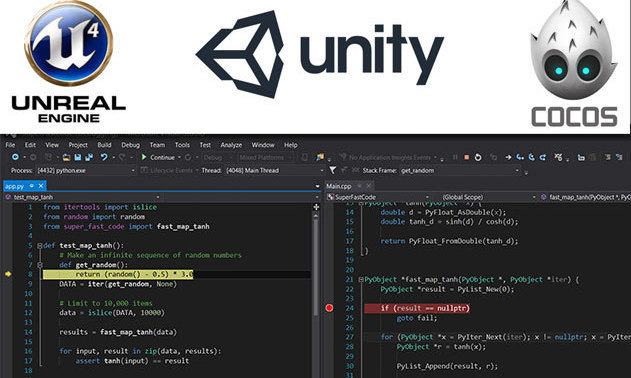Open the Process python.exe dropdown
The image size is (631, 378).
86,170
